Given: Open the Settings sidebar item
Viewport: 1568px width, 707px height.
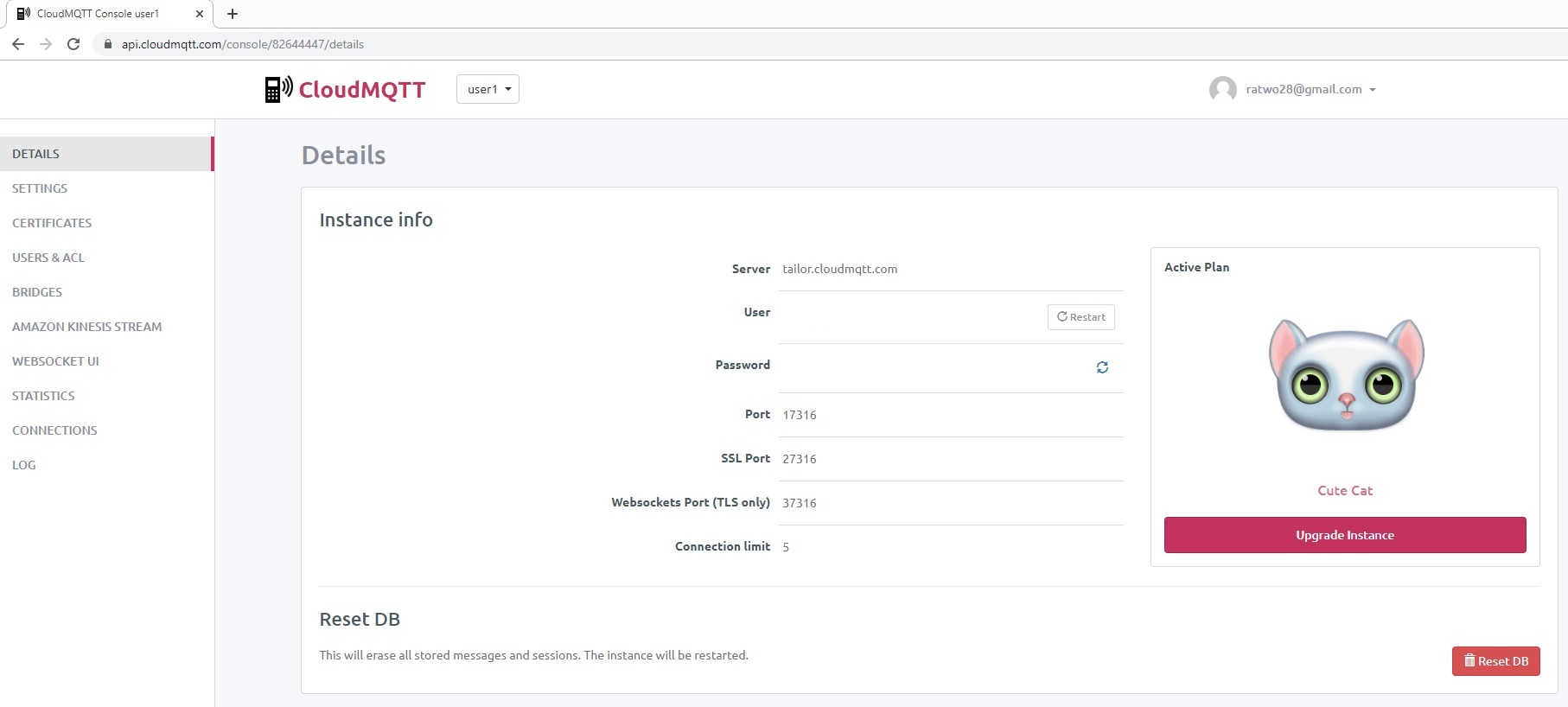Looking at the screenshot, I should [40, 188].
